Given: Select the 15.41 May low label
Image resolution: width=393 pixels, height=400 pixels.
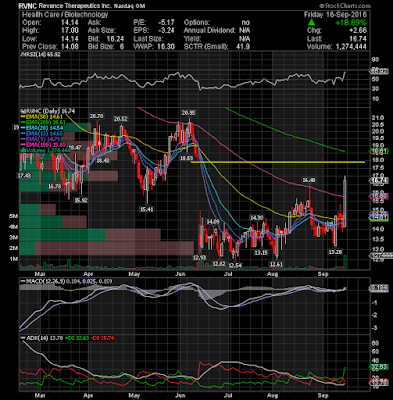Looking at the screenshot, I should (x=146, y=209).
